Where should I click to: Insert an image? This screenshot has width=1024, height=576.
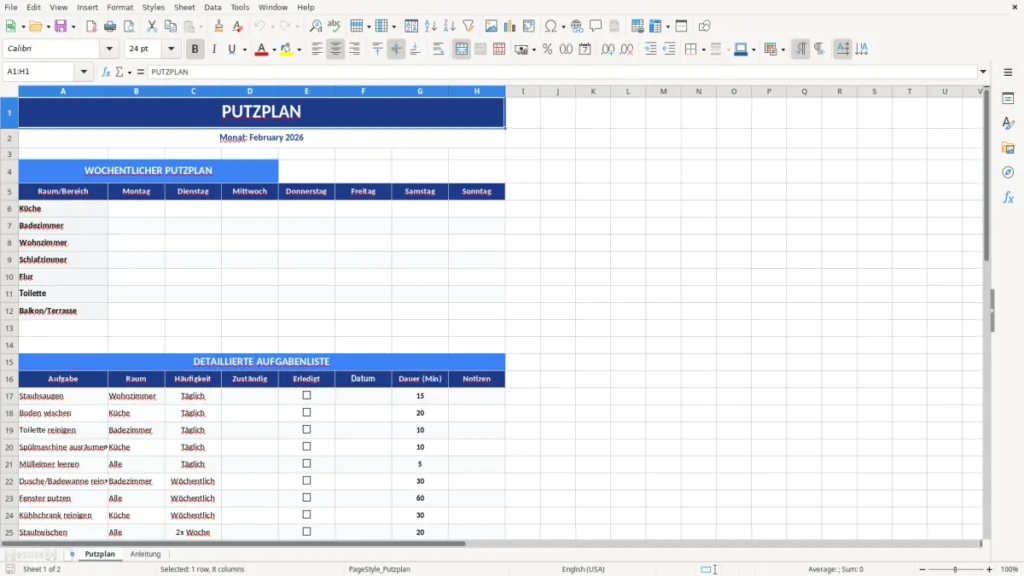tap(491, 26)
